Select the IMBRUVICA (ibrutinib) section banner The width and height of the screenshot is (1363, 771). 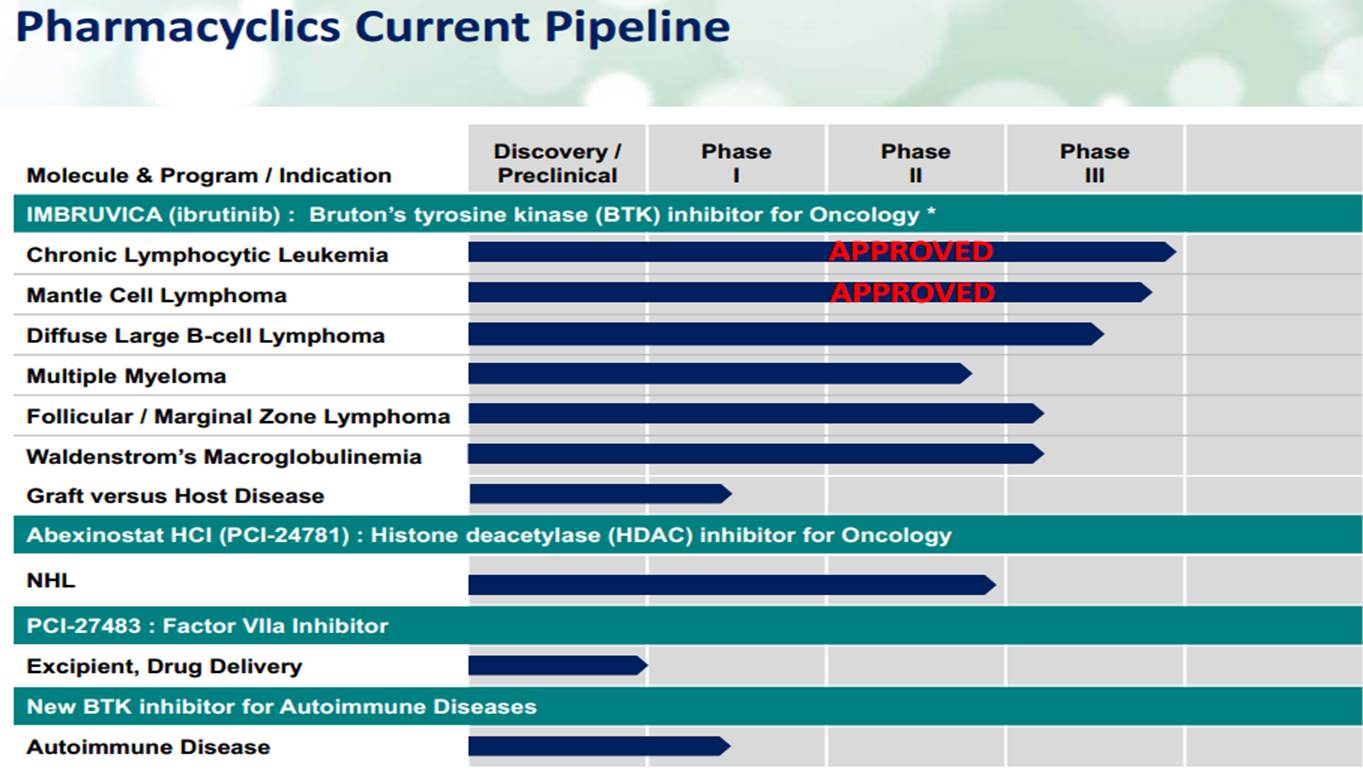(x=480, y=214)
